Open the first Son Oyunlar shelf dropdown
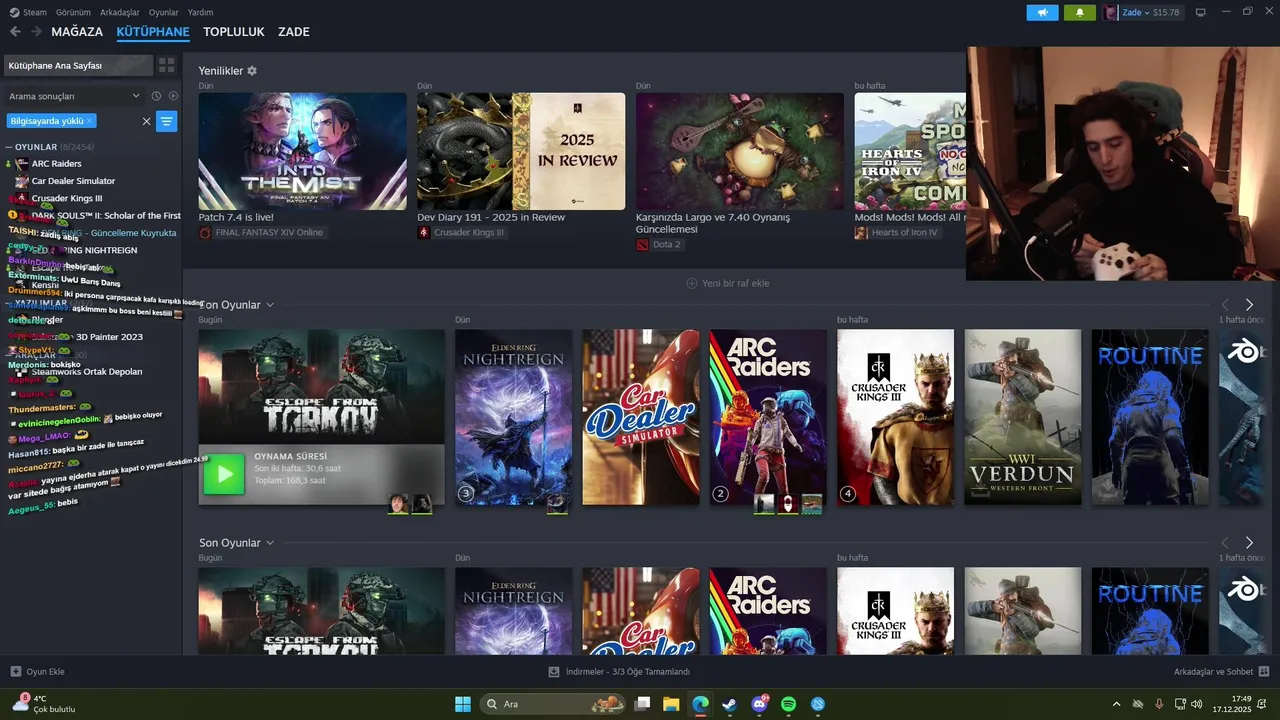 point(270,305)
